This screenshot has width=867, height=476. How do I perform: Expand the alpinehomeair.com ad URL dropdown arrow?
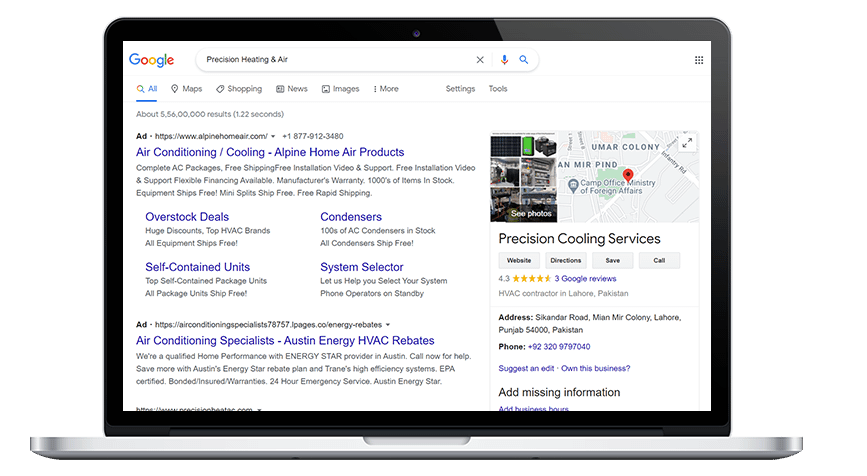tap(273, 137)
